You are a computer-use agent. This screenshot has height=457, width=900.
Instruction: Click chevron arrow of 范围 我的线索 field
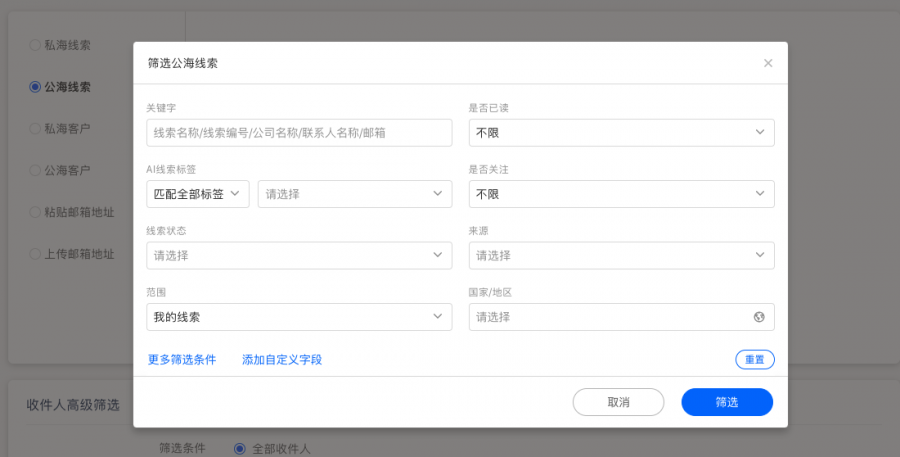[437, 316]
